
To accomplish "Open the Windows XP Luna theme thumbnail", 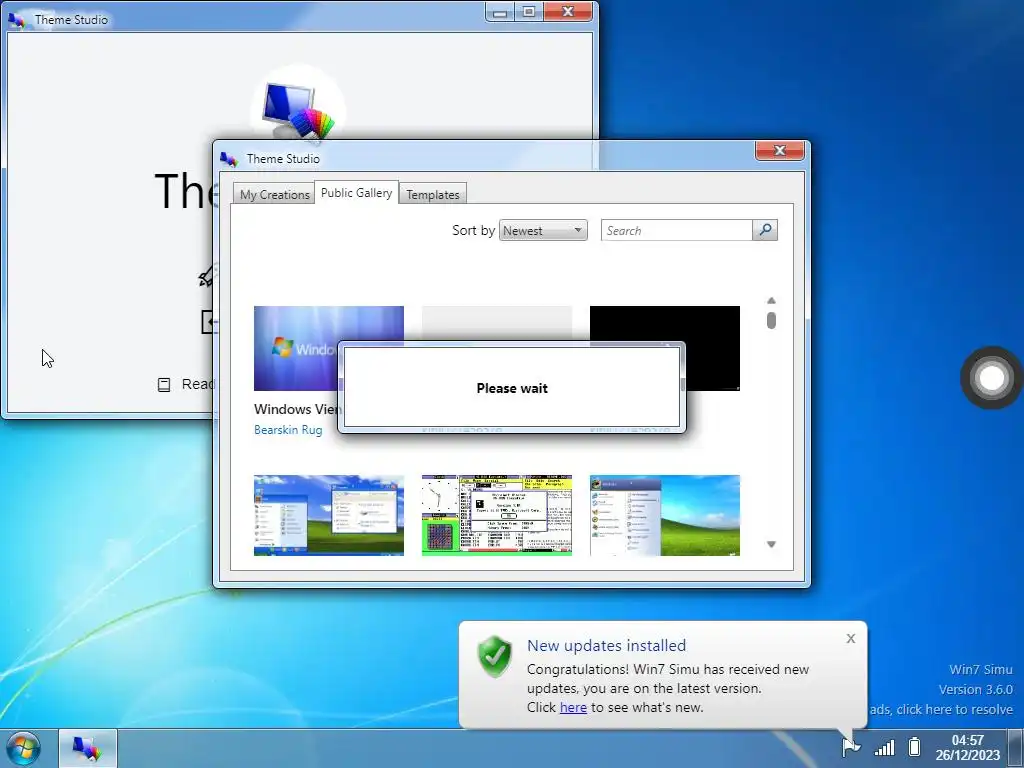I will click(x=328, y=515).
